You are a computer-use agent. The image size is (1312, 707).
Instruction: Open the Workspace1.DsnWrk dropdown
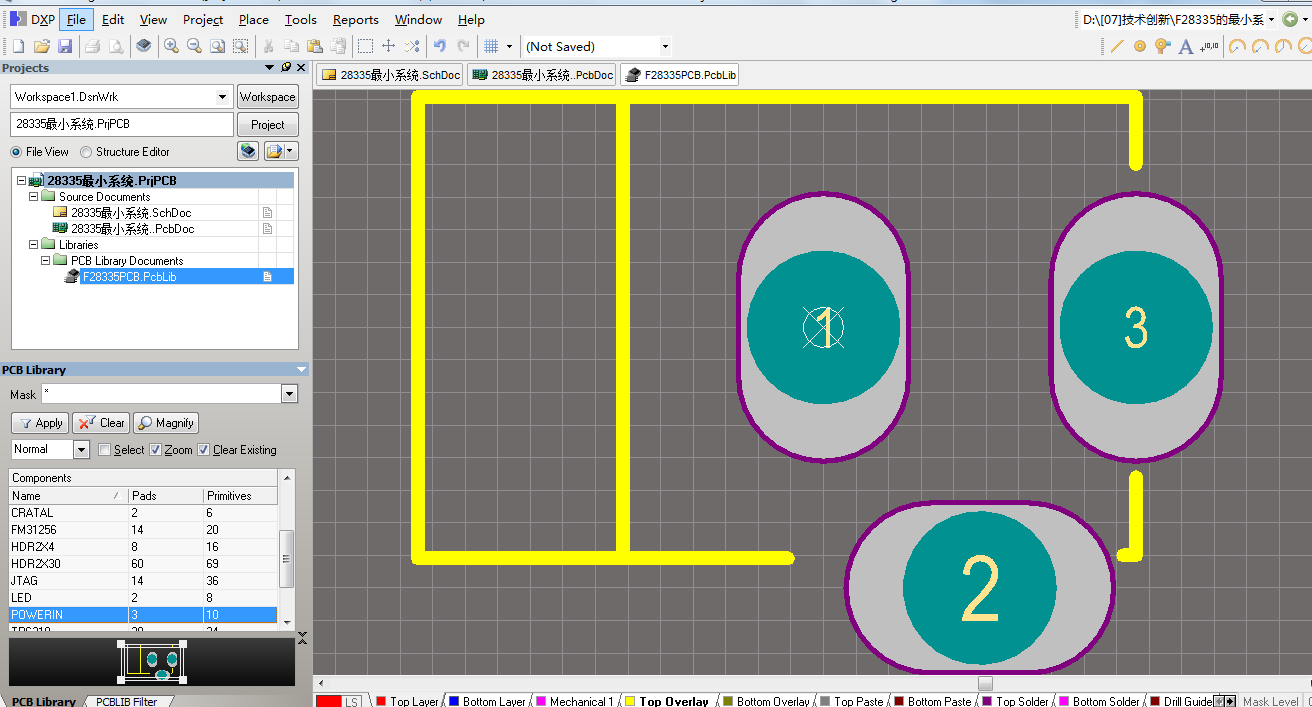point(223,97)
